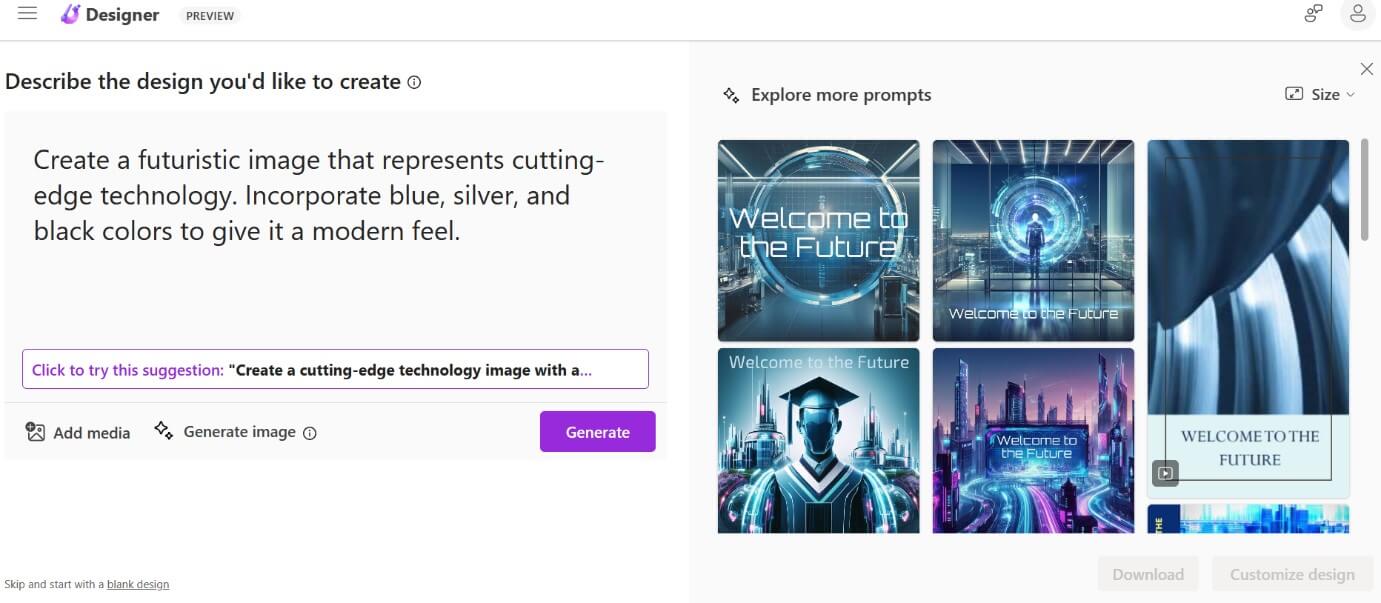Open the Explore more prompts section
Viewport: 1381px width, 603px height.
tap(841, 94)
